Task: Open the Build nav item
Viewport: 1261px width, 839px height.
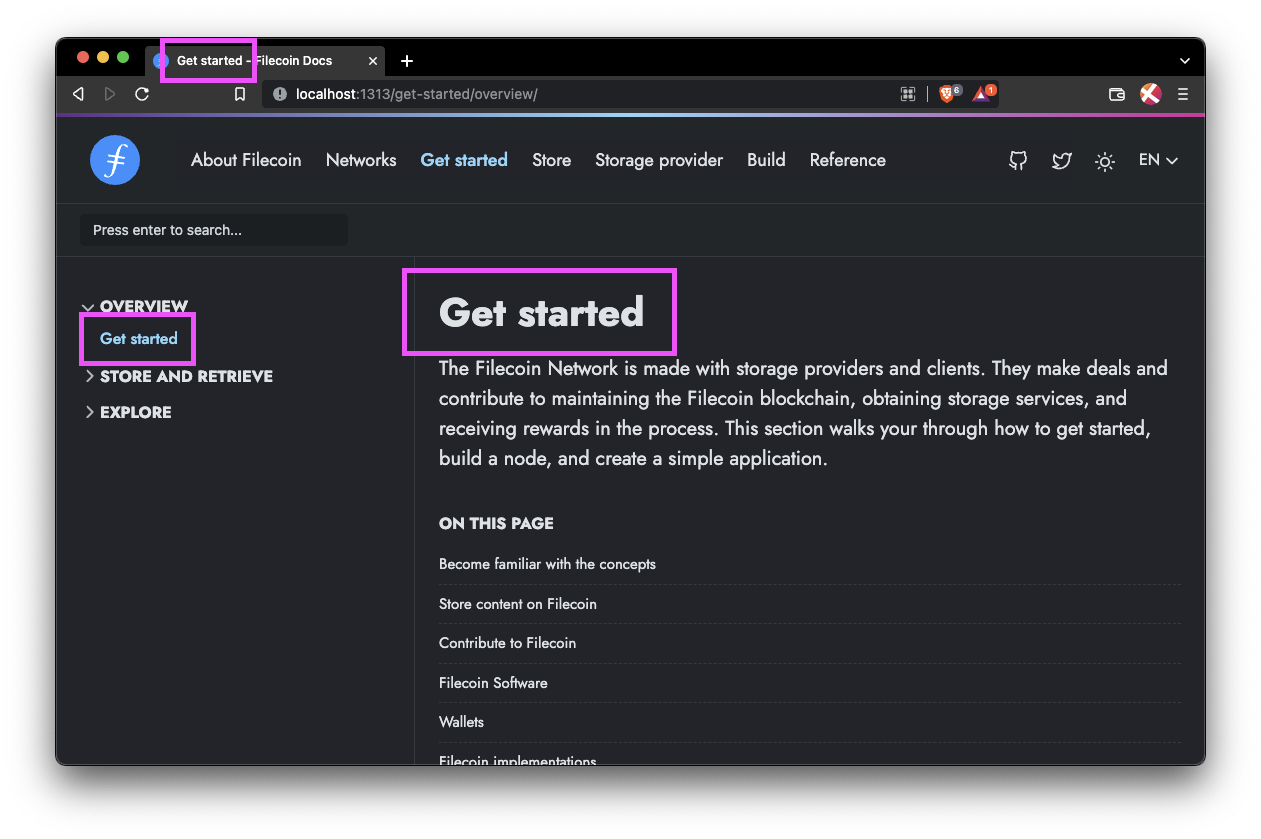Action: point(766,160)
